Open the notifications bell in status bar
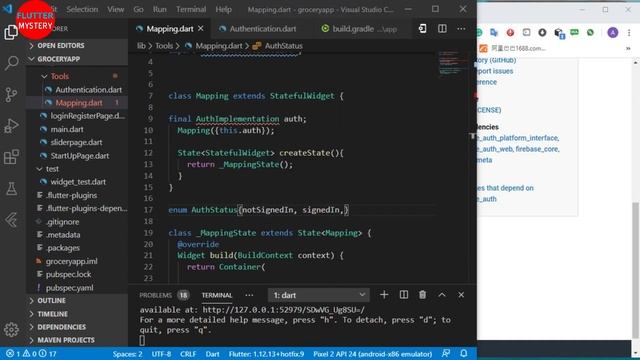The height and width of the screenshot is (360, 640). click(x=464, y=353)
